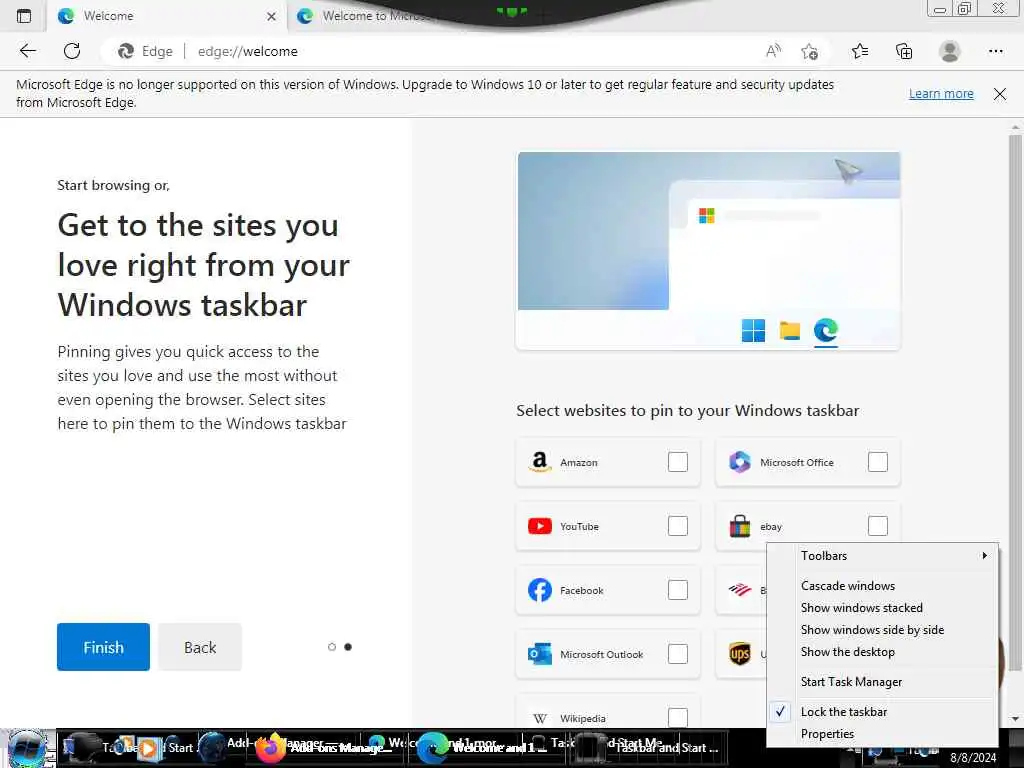Check the Microsoft Outlook checkbox

pos(678,654)
